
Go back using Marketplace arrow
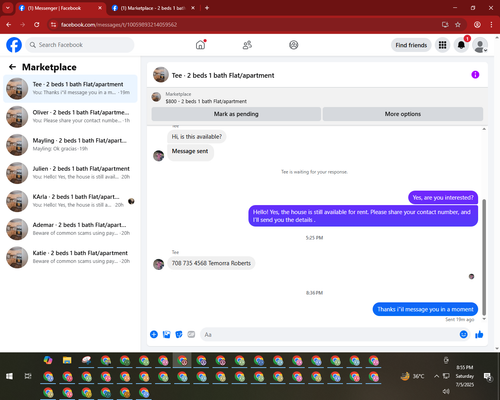pos(13,67)
